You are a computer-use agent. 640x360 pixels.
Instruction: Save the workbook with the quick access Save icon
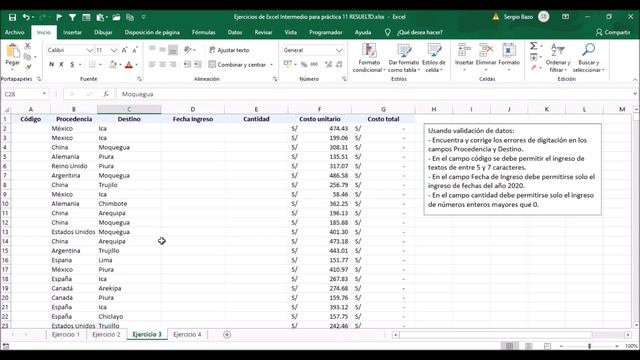(x=12, y=17)
